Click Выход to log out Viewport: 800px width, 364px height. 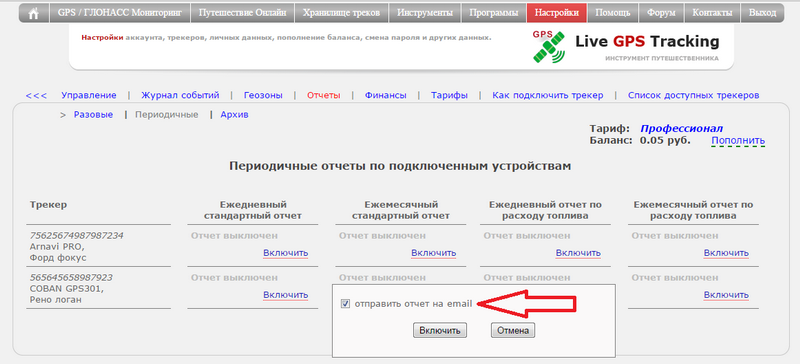(x=762, y=13)
